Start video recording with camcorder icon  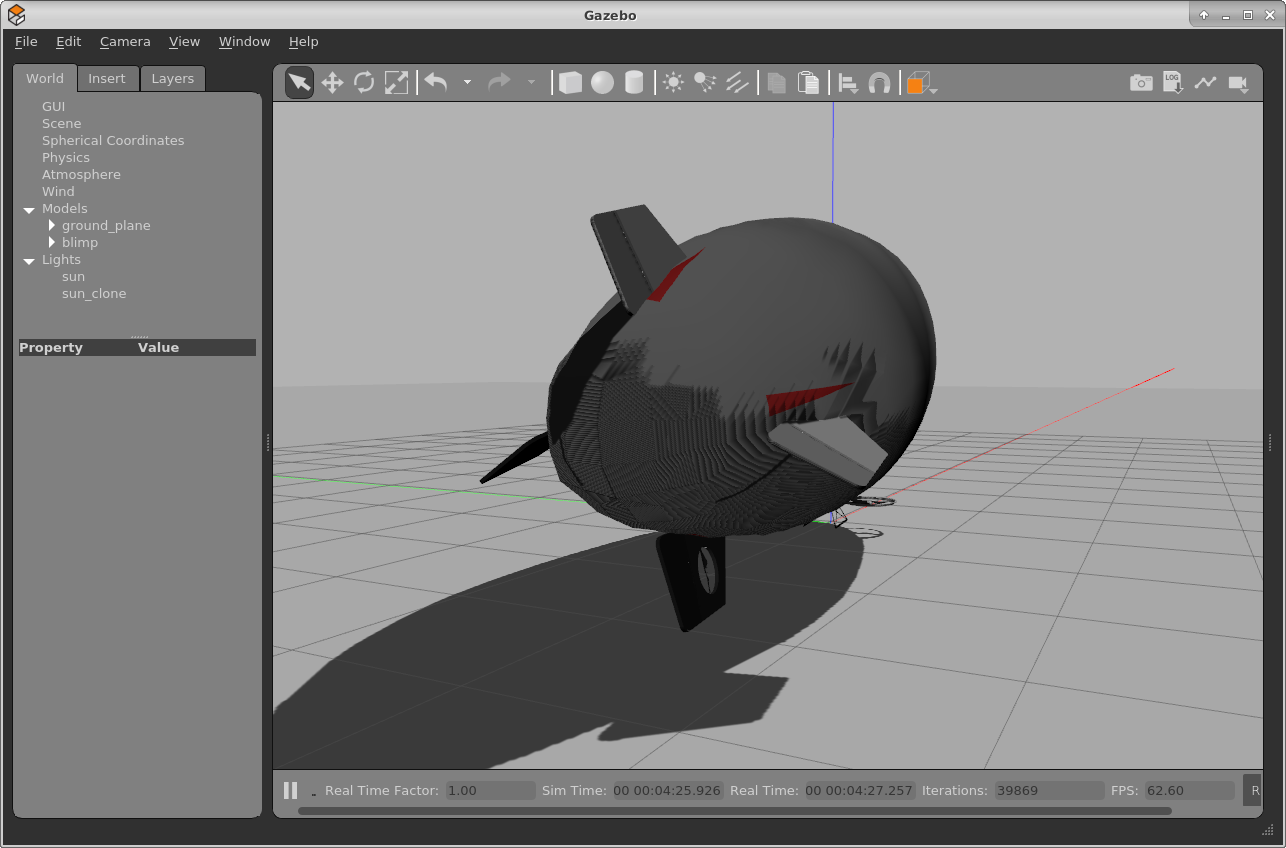(1239, 84)
